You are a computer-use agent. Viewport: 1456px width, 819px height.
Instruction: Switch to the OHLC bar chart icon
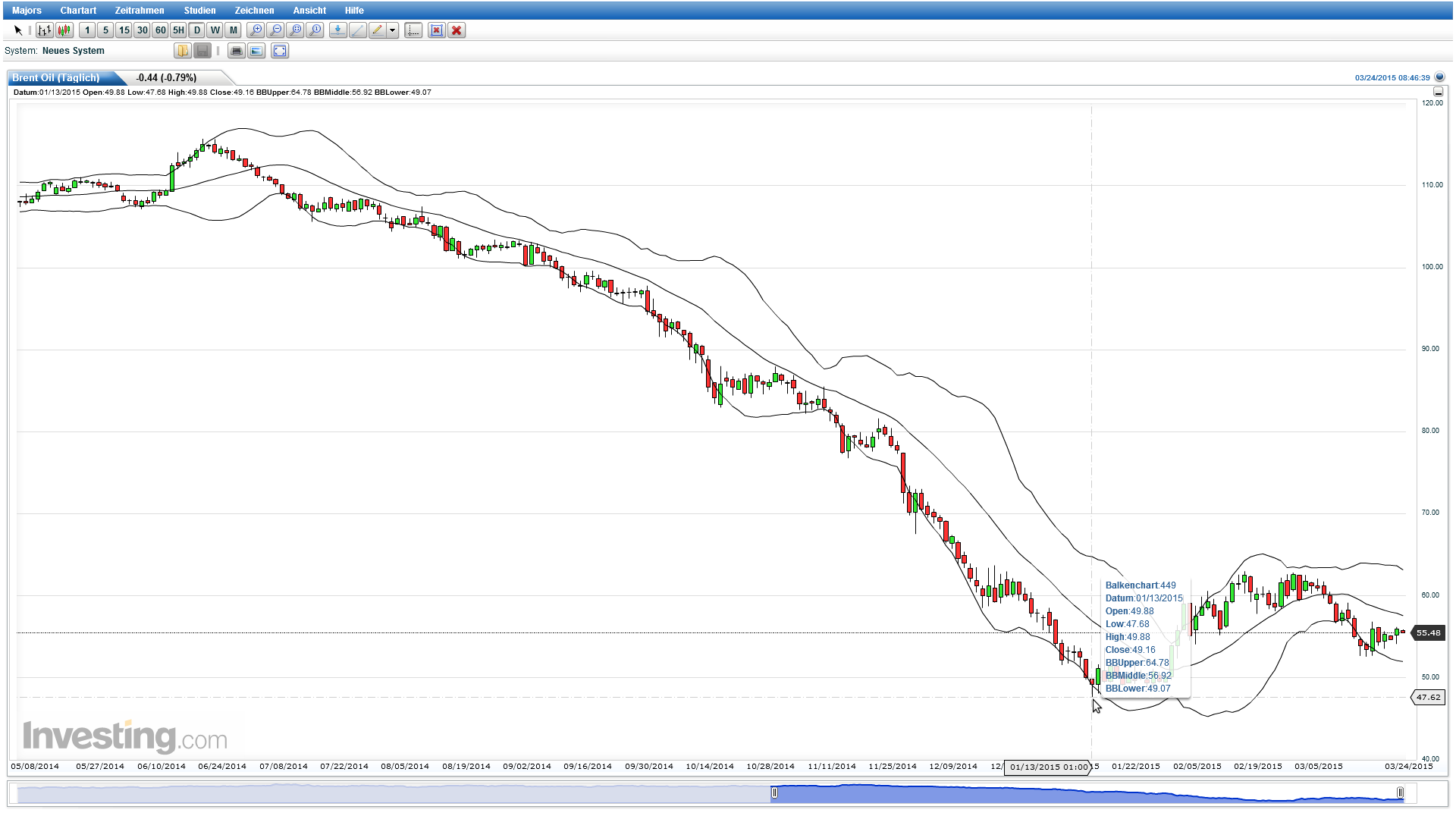[x=45, y=30]
